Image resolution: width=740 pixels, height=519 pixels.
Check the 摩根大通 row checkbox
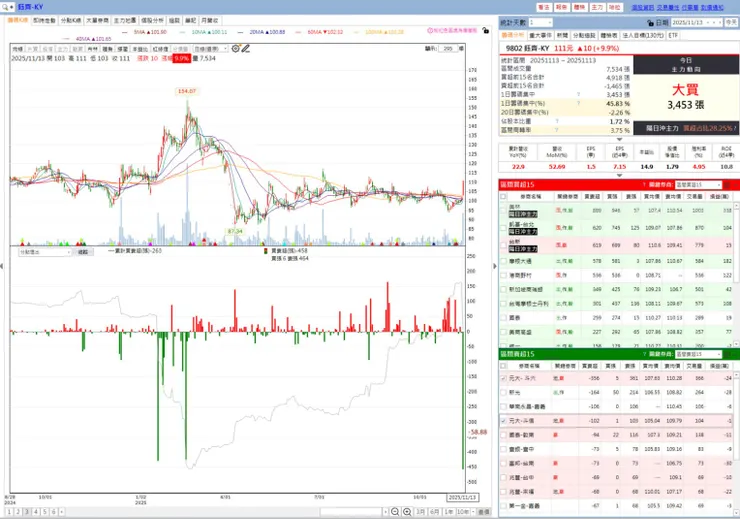(x=504, y=261)
